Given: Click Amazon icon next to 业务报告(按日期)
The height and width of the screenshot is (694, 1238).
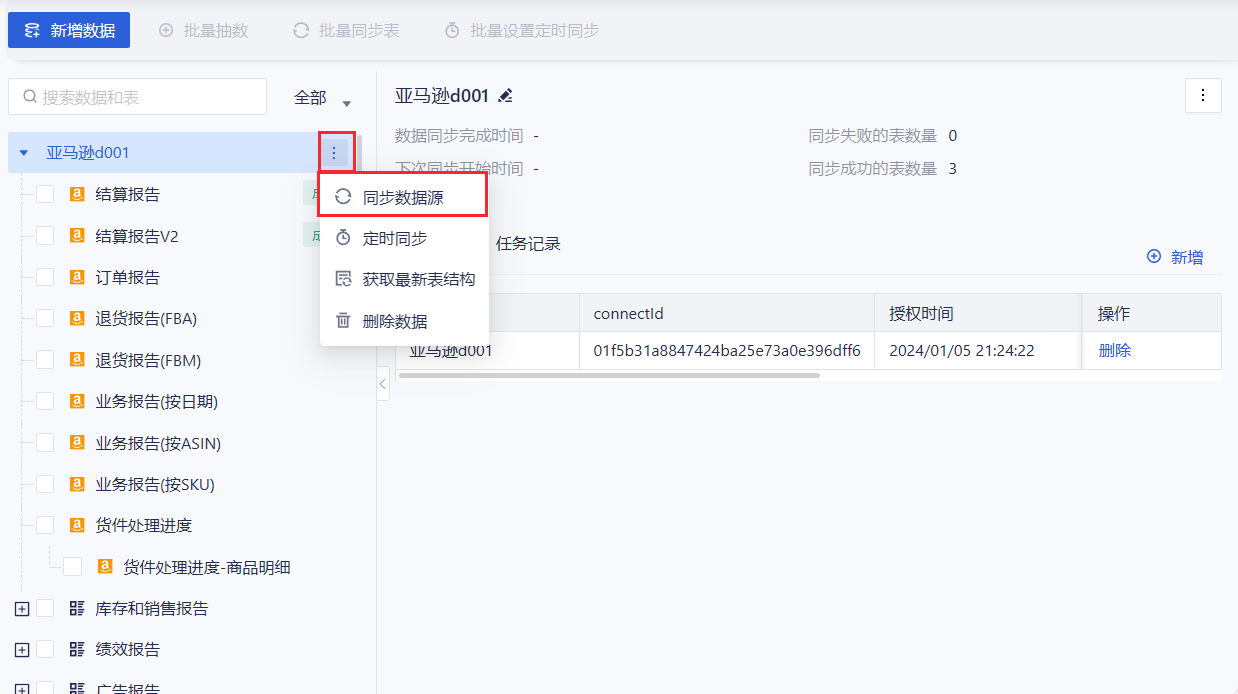Looking at the screenshot, I should click(x=77, y=401).
